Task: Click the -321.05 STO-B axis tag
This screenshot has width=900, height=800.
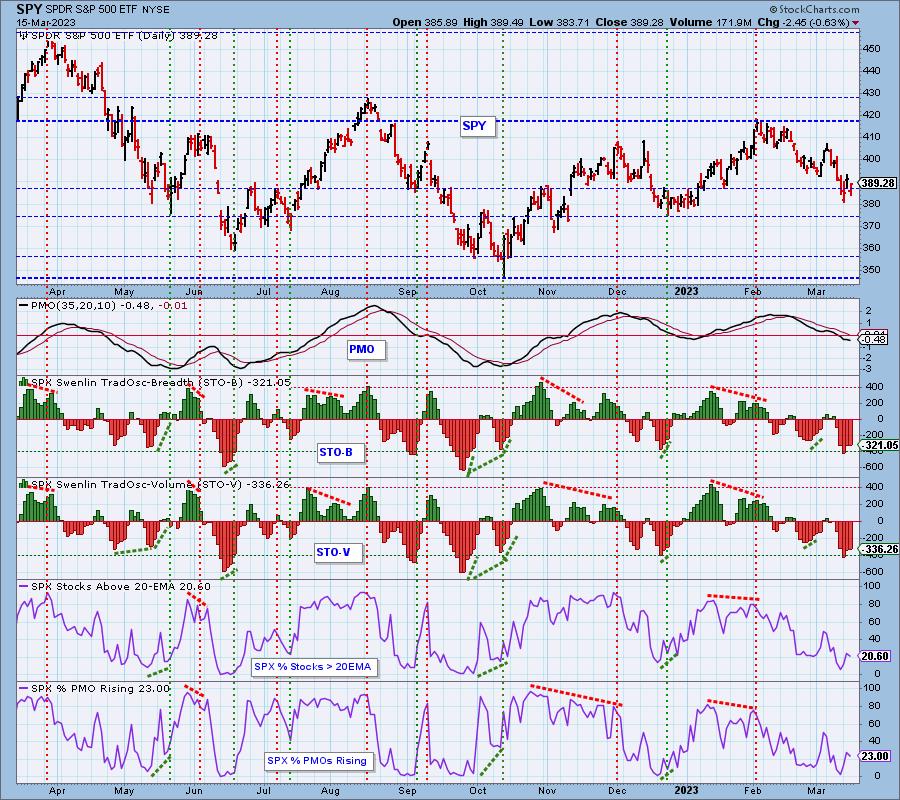Action: [x=879, y=445]
